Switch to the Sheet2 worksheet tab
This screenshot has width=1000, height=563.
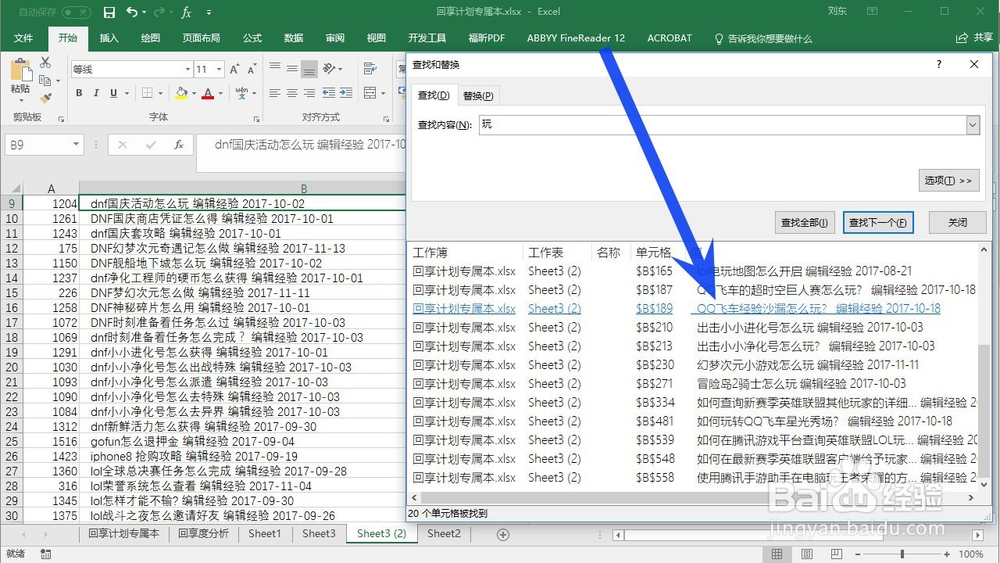click(x=444, y=534)
